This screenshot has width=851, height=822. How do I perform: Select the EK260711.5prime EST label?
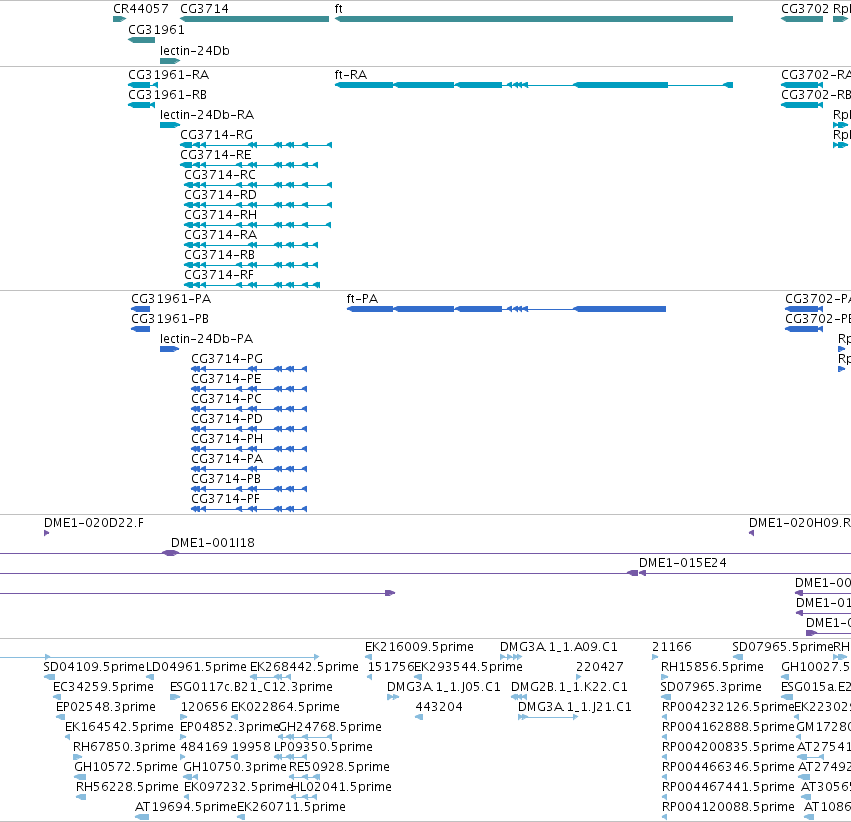[291, 808]
